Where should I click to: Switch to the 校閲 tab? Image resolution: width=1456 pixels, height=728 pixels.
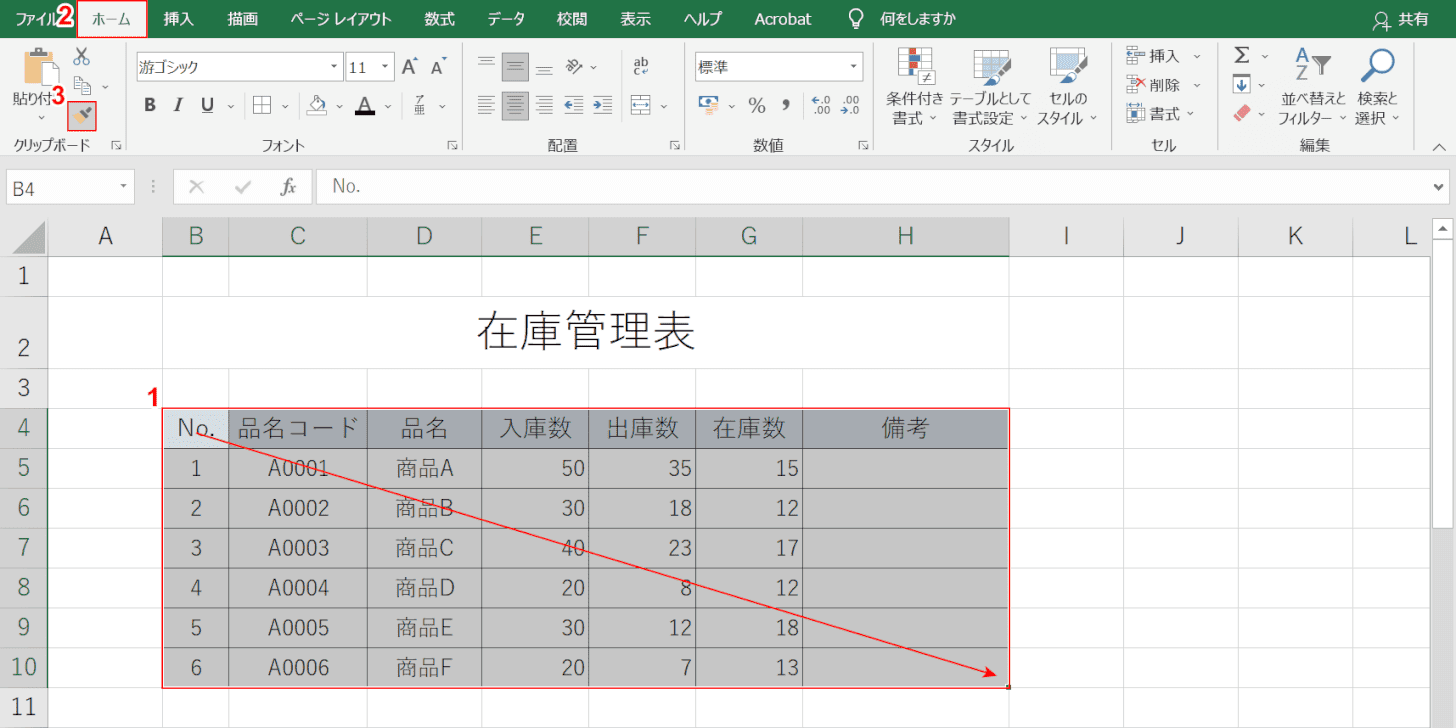pos(572,19)
